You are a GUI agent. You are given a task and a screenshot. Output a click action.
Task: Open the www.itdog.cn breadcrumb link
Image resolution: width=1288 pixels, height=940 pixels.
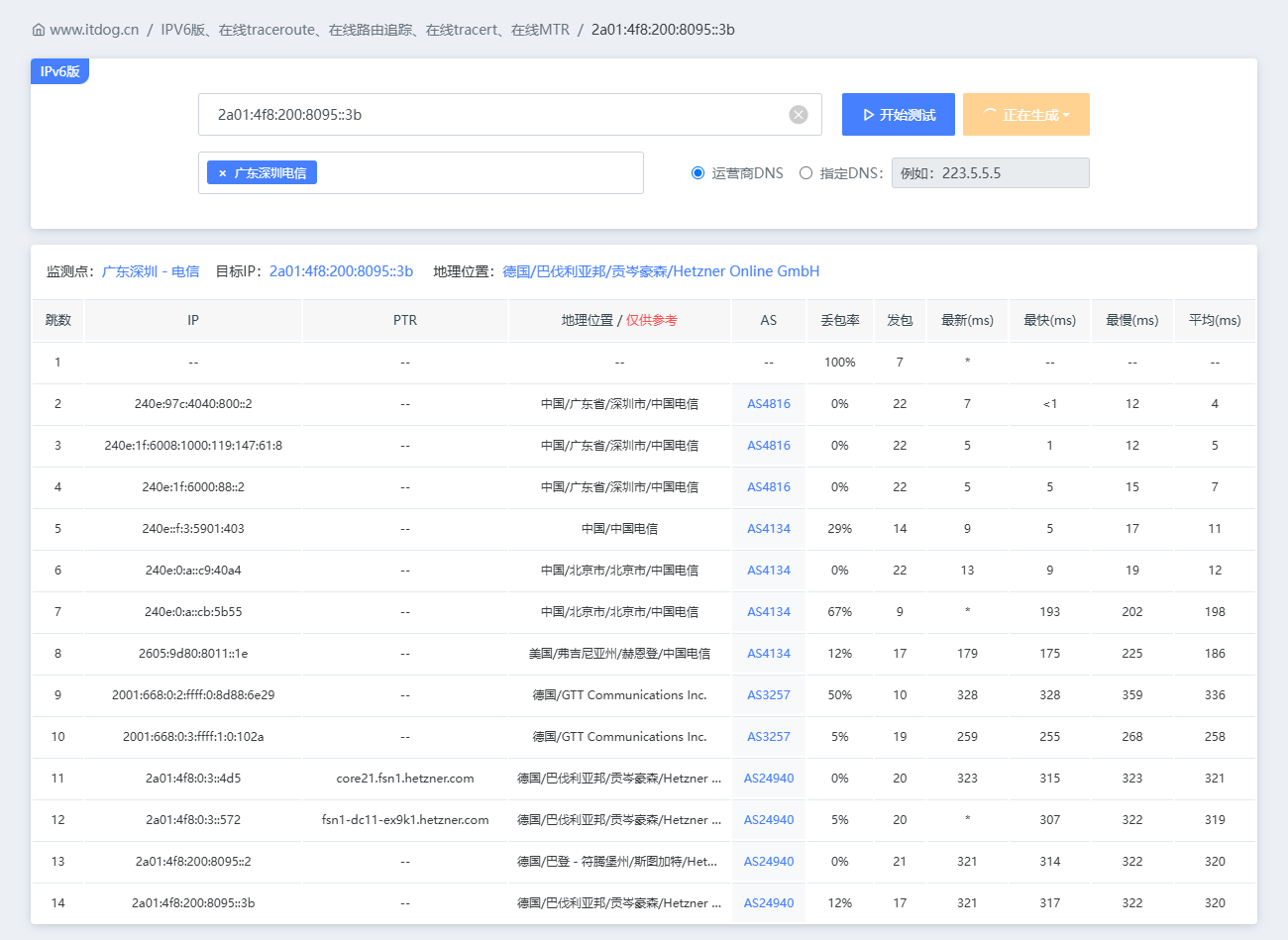[x=94, y=30]
